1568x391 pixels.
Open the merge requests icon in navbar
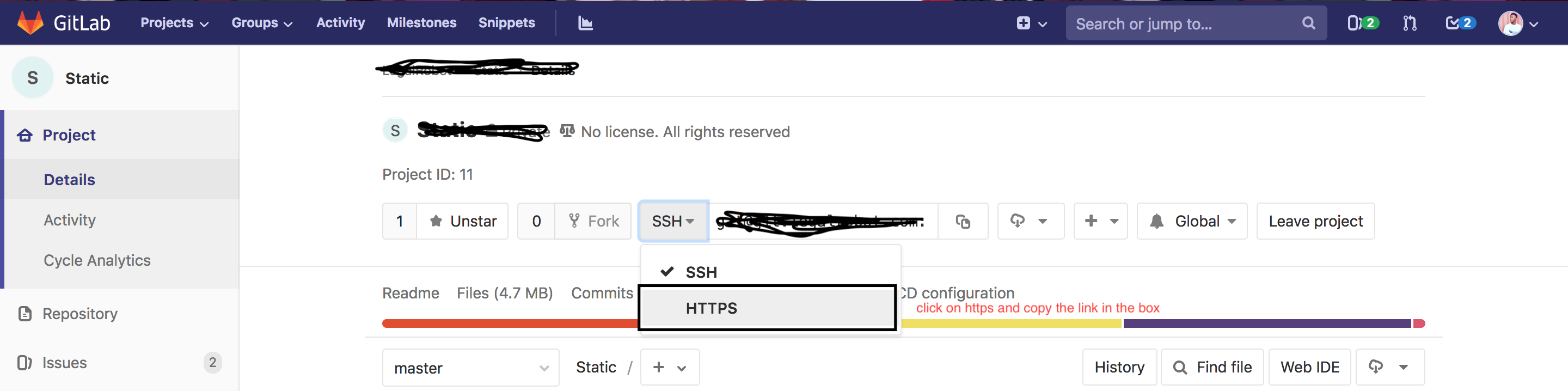[x=1410, y=23]
